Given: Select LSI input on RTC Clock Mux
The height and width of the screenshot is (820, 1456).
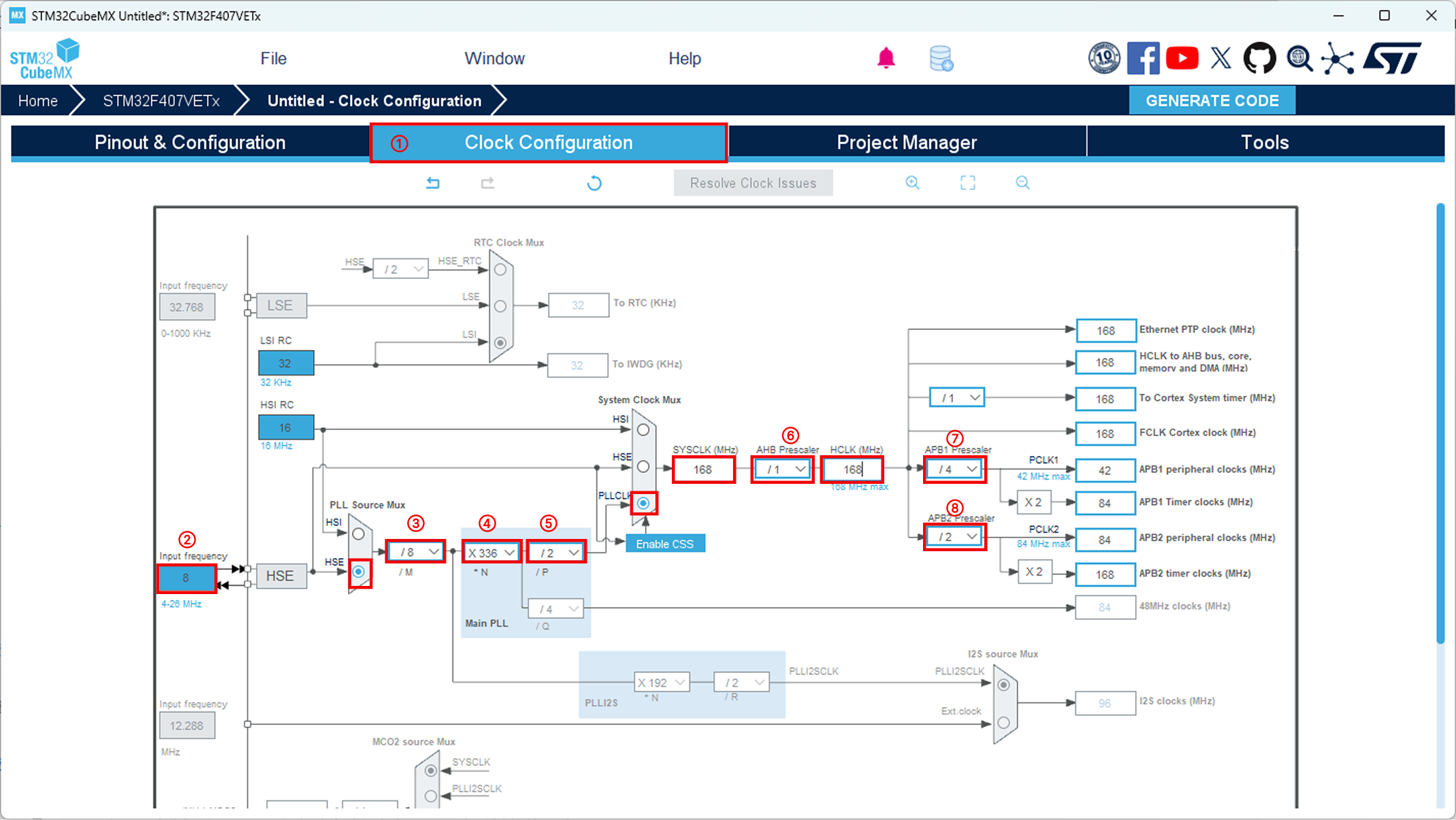Looking at the screenshot, I should 500,342.
